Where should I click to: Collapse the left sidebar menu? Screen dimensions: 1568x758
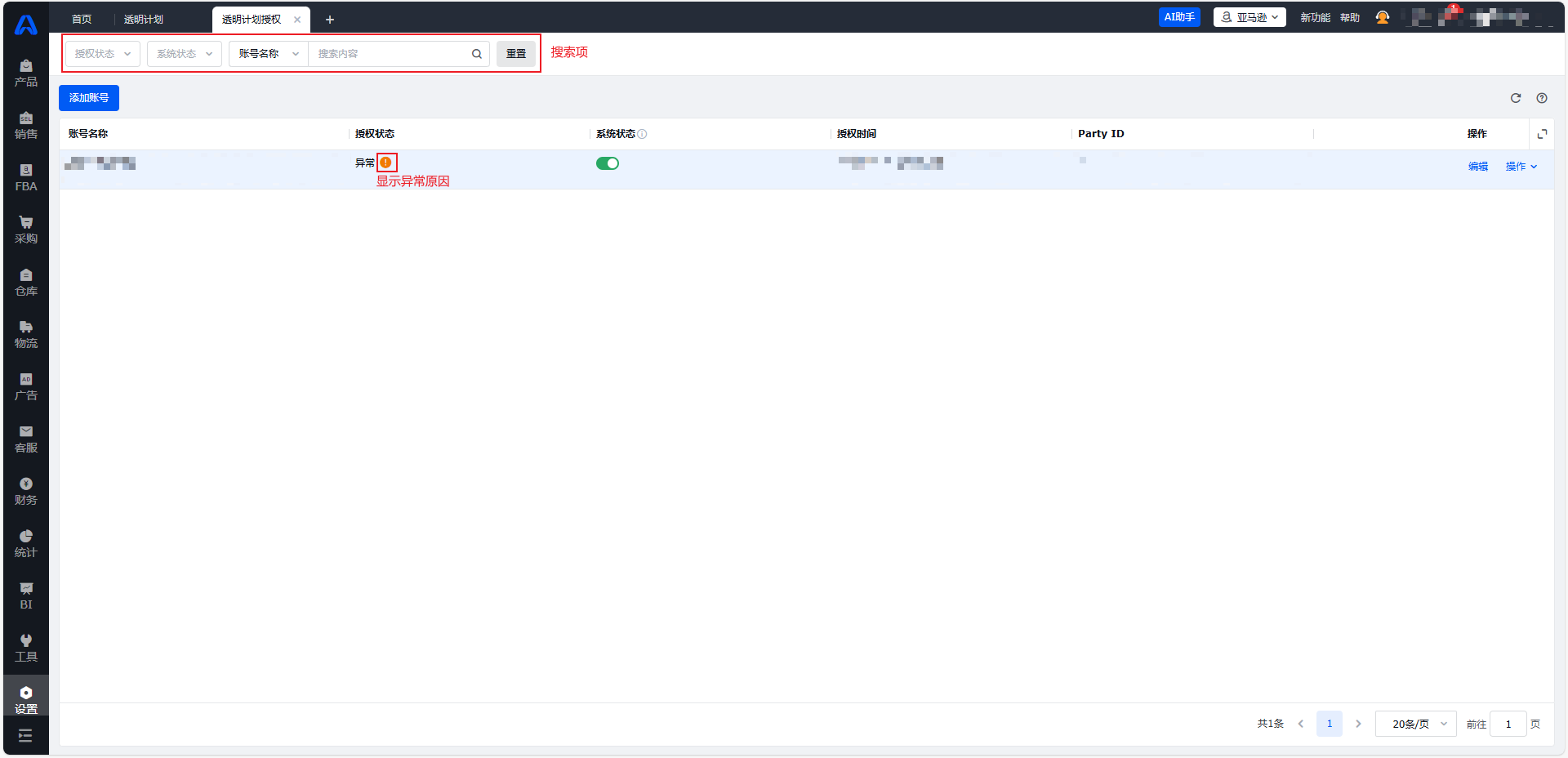point(25,736)
